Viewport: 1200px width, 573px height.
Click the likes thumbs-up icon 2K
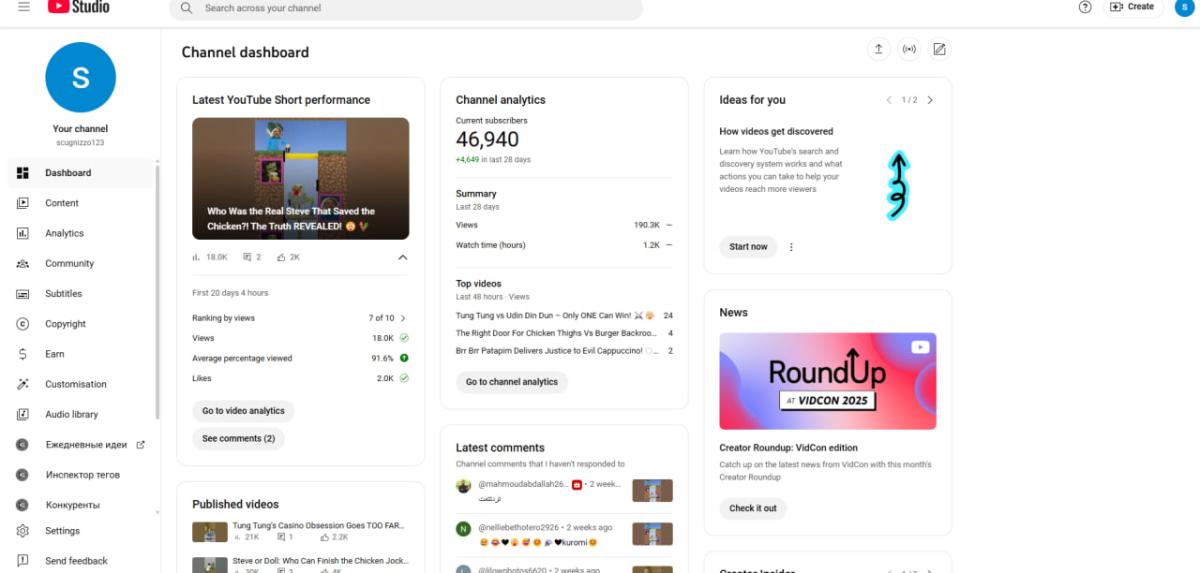[282, 257]
